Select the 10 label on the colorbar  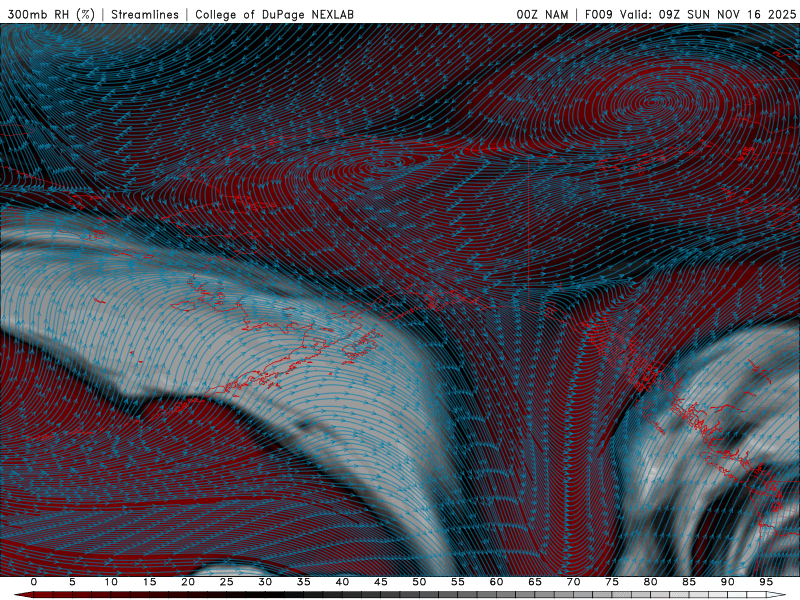pos(111,582)
